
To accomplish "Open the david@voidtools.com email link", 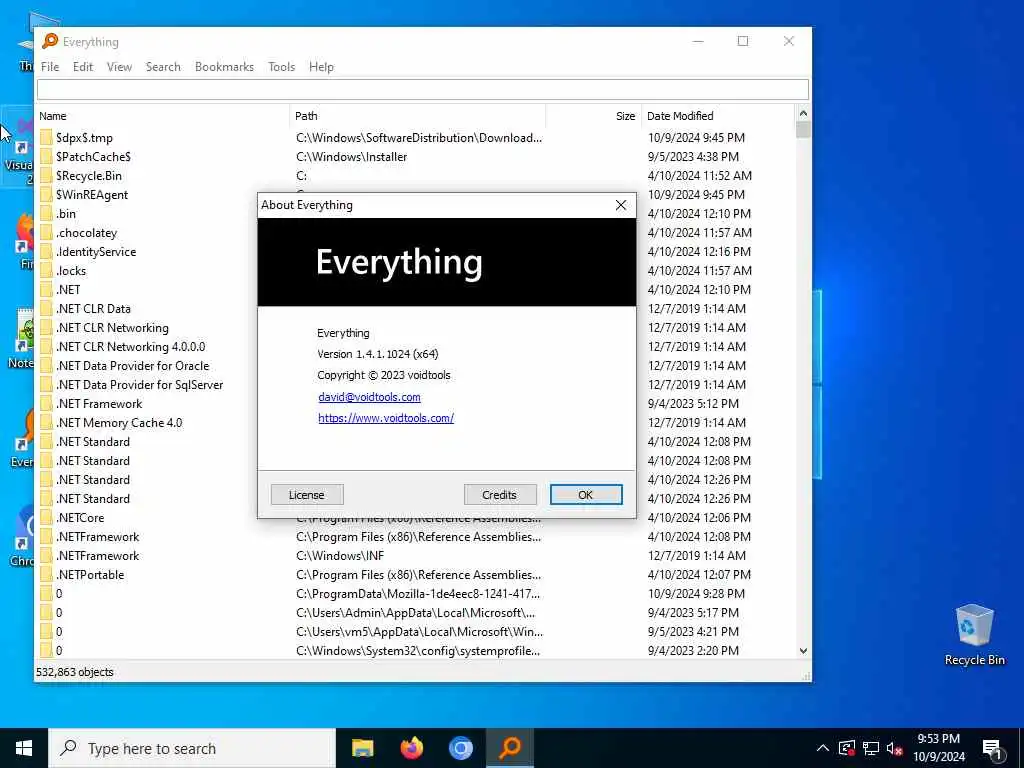I will 369,397.
